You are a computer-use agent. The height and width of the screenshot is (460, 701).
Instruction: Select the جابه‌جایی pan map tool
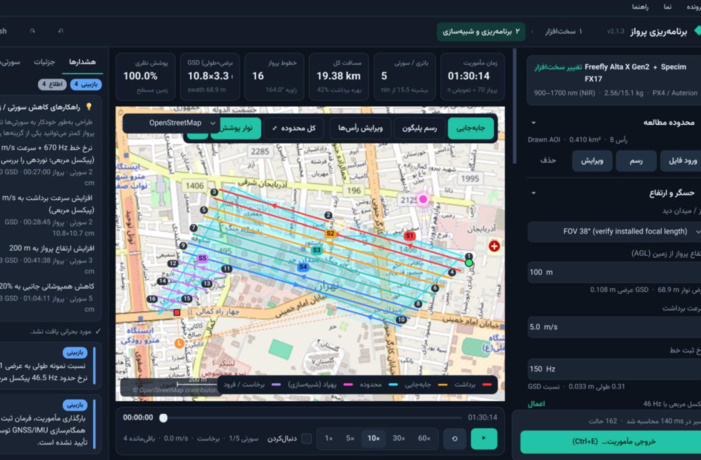[x=471, y=128]
